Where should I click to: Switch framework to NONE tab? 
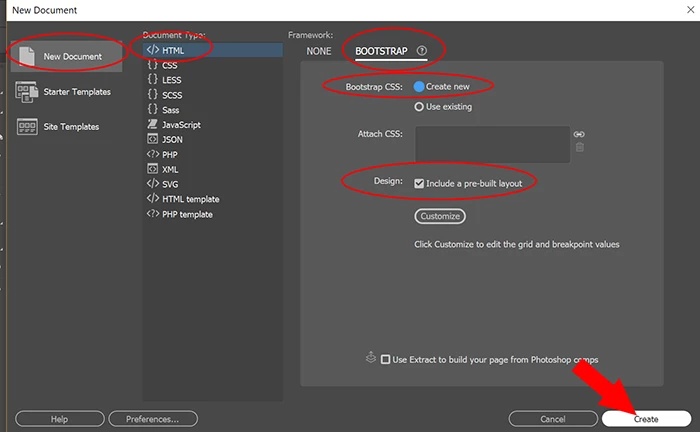click(x=319, y=51)
